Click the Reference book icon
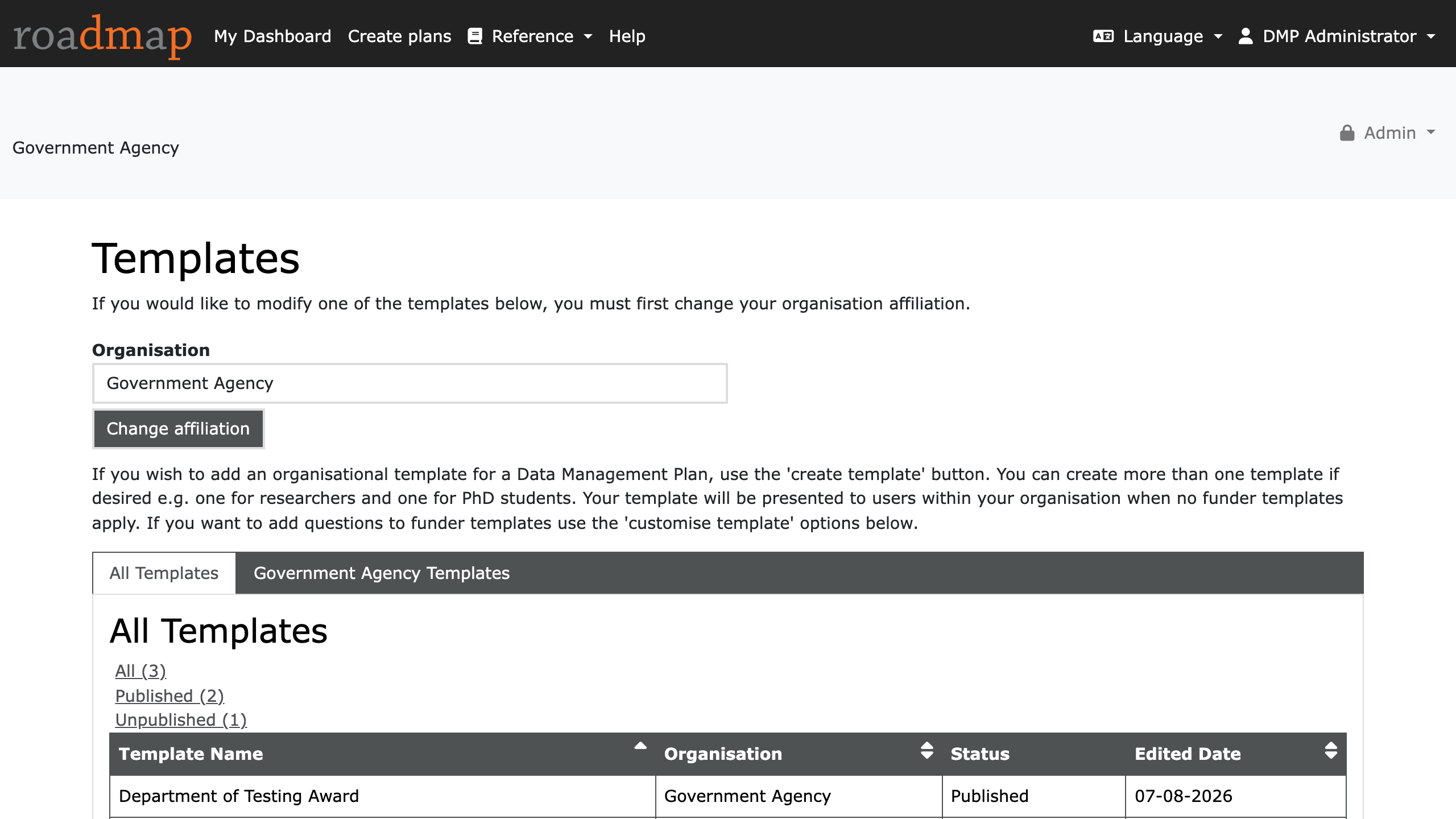The image size is (1456, 819). [x=475, y=36]
